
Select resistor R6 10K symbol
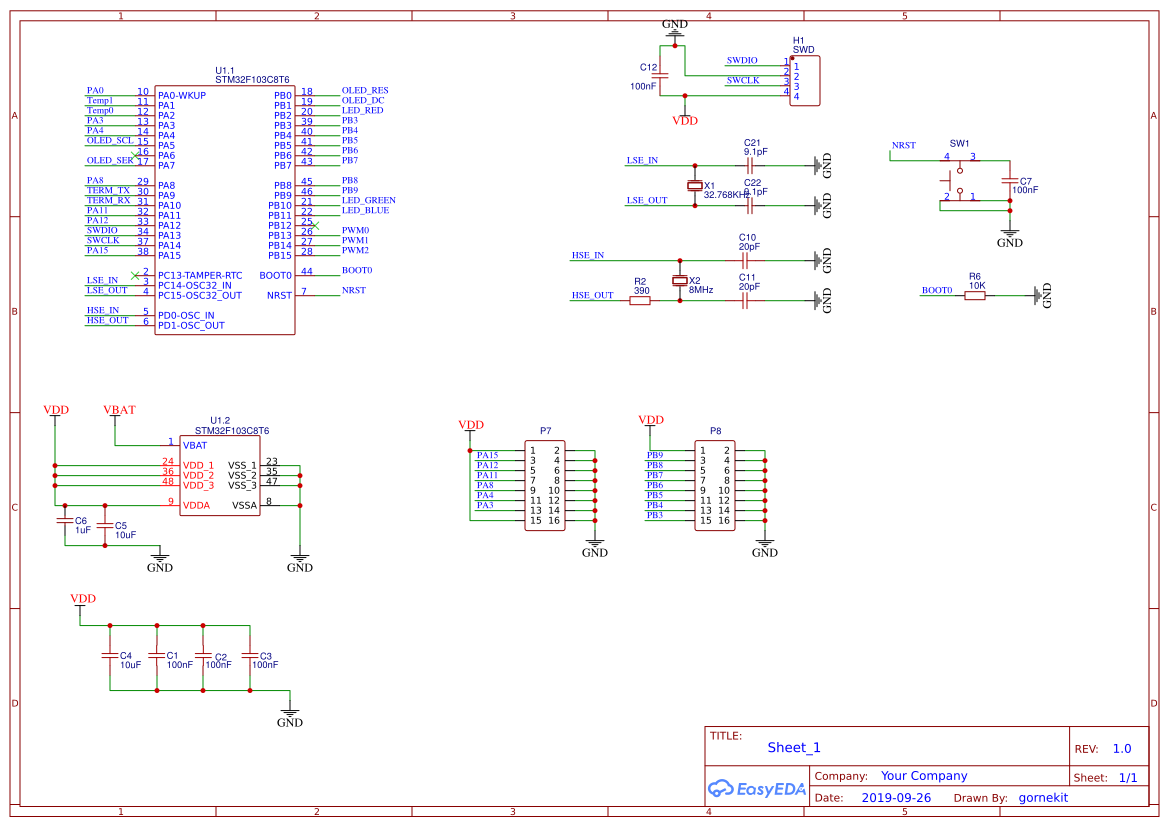tap(975, 294)
